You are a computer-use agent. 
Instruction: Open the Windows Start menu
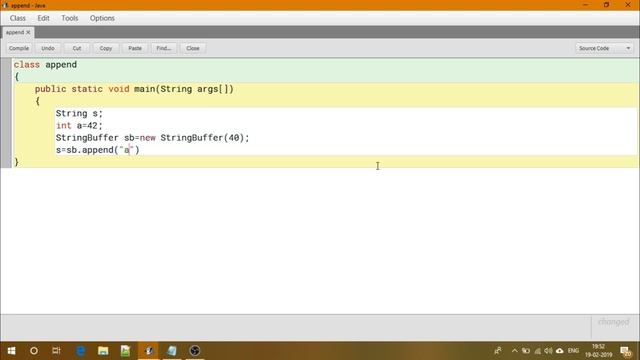(x=11, y=351)
